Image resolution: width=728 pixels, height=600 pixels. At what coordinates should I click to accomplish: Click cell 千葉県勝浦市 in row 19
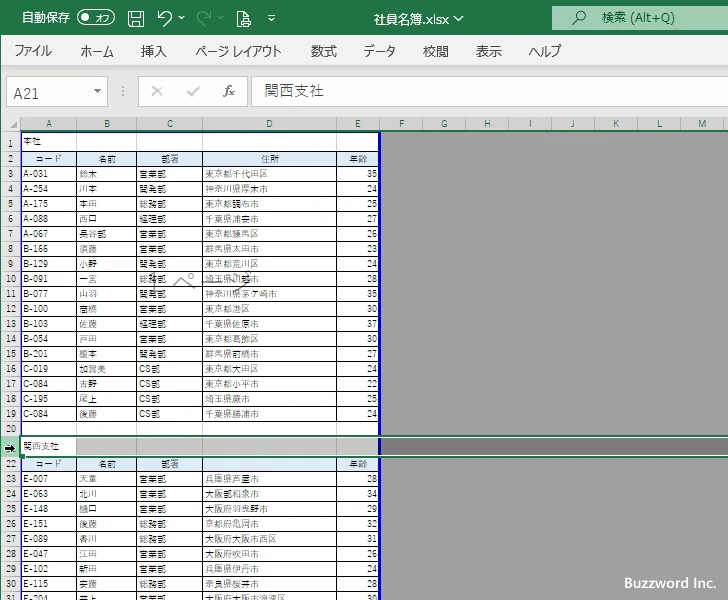(x=269, y=413)
